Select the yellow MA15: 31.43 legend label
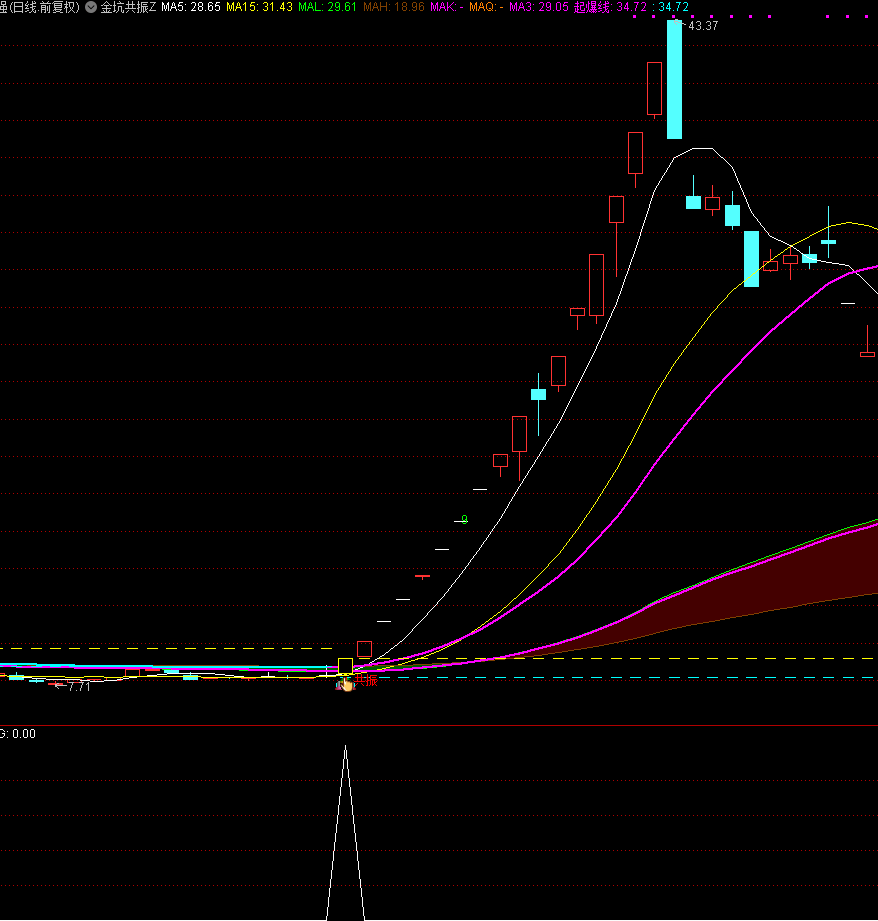Viewport: 878px width, 921px height. click(259, 7)
